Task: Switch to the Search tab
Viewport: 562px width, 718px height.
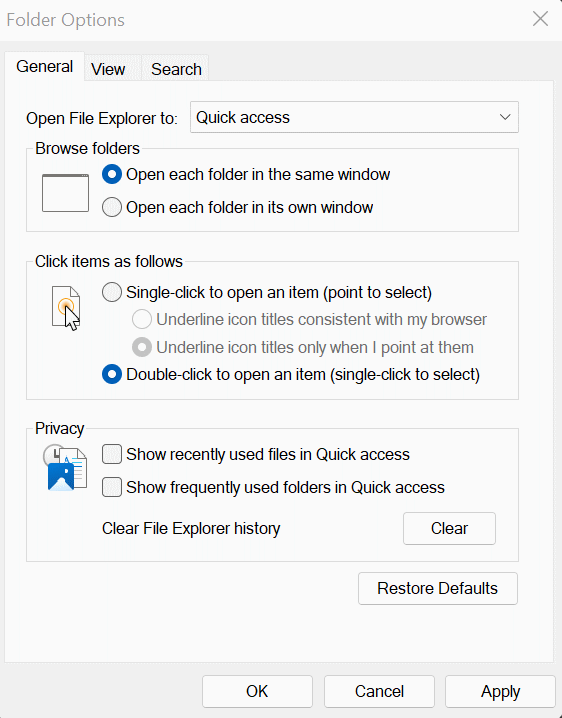Action: point(176,69)
